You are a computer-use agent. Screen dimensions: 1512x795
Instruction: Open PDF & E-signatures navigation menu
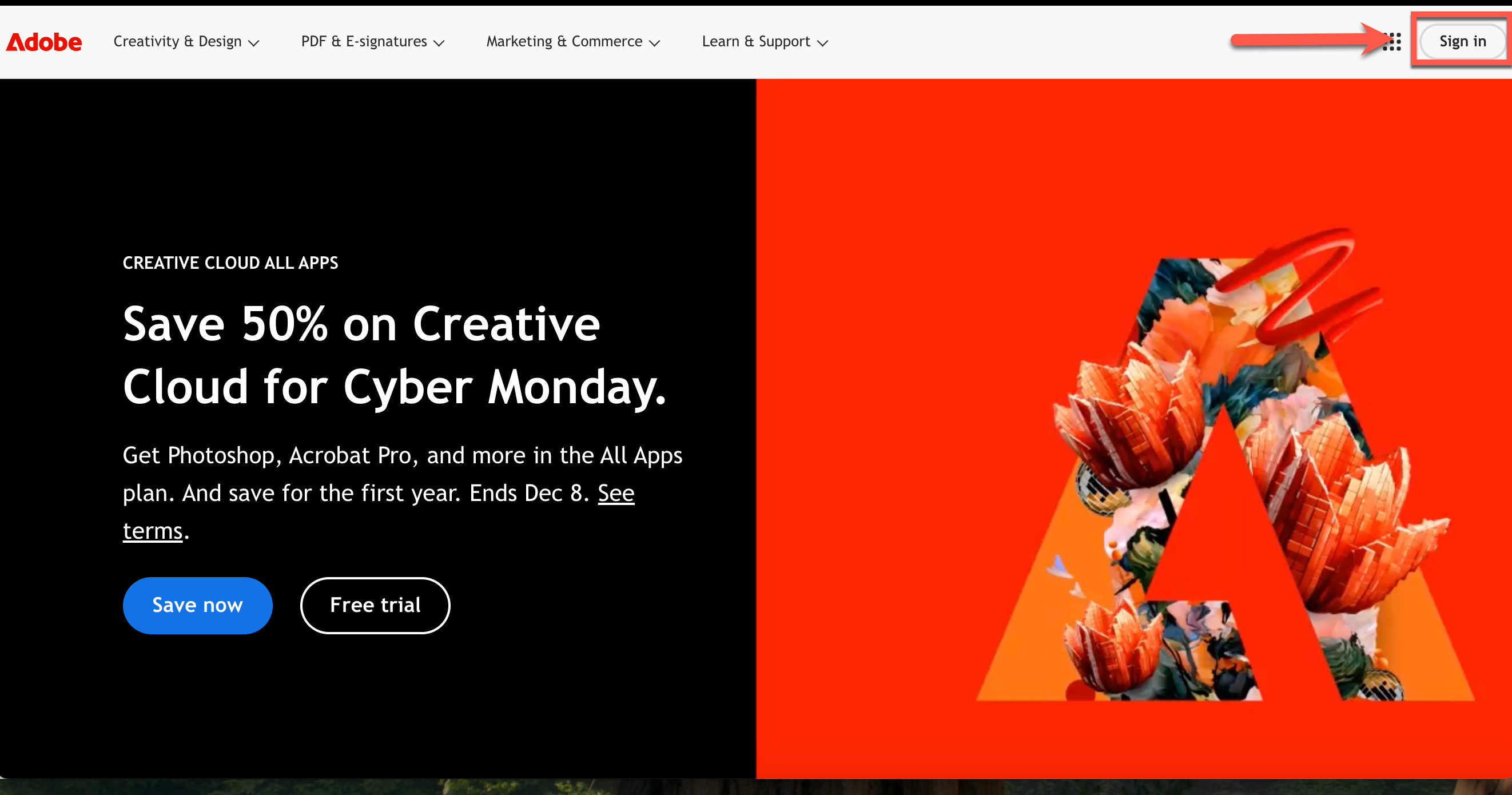(371, 41)
